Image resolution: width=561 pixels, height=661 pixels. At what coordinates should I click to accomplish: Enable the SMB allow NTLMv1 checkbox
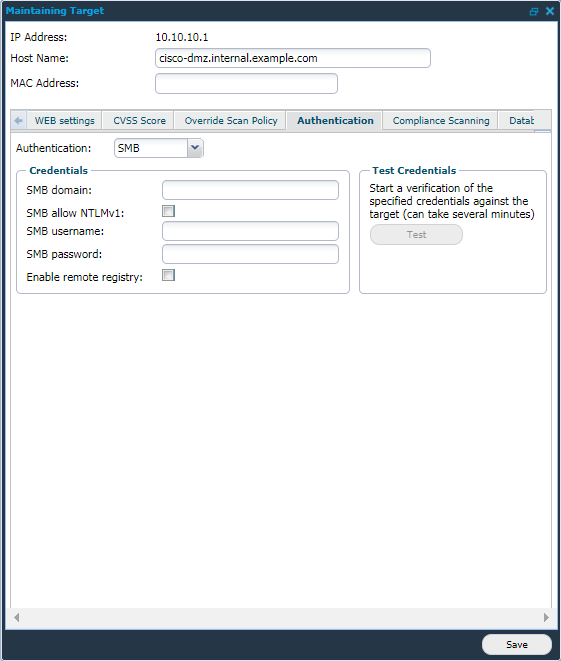pyautogui.click(x=168, y=211)
